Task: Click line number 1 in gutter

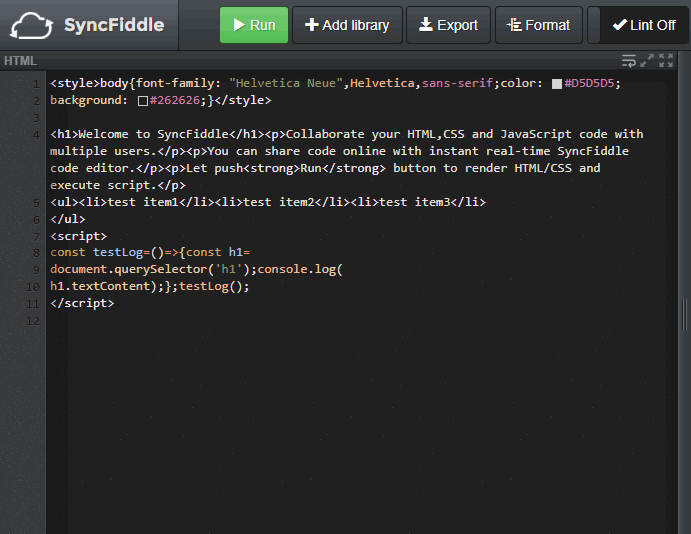Action: (x=36, y=84)
